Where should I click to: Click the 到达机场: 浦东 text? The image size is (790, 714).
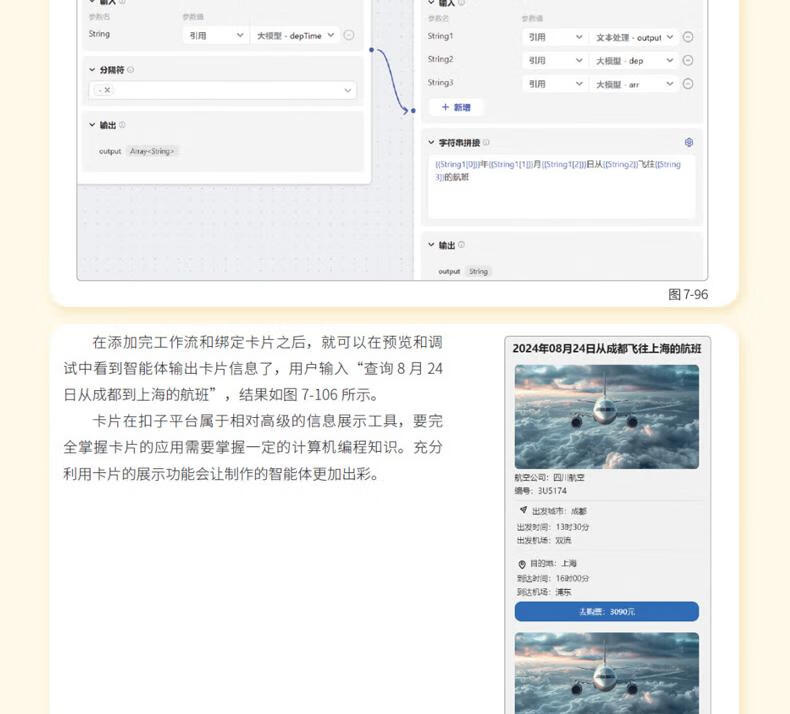tap(544, 592)
